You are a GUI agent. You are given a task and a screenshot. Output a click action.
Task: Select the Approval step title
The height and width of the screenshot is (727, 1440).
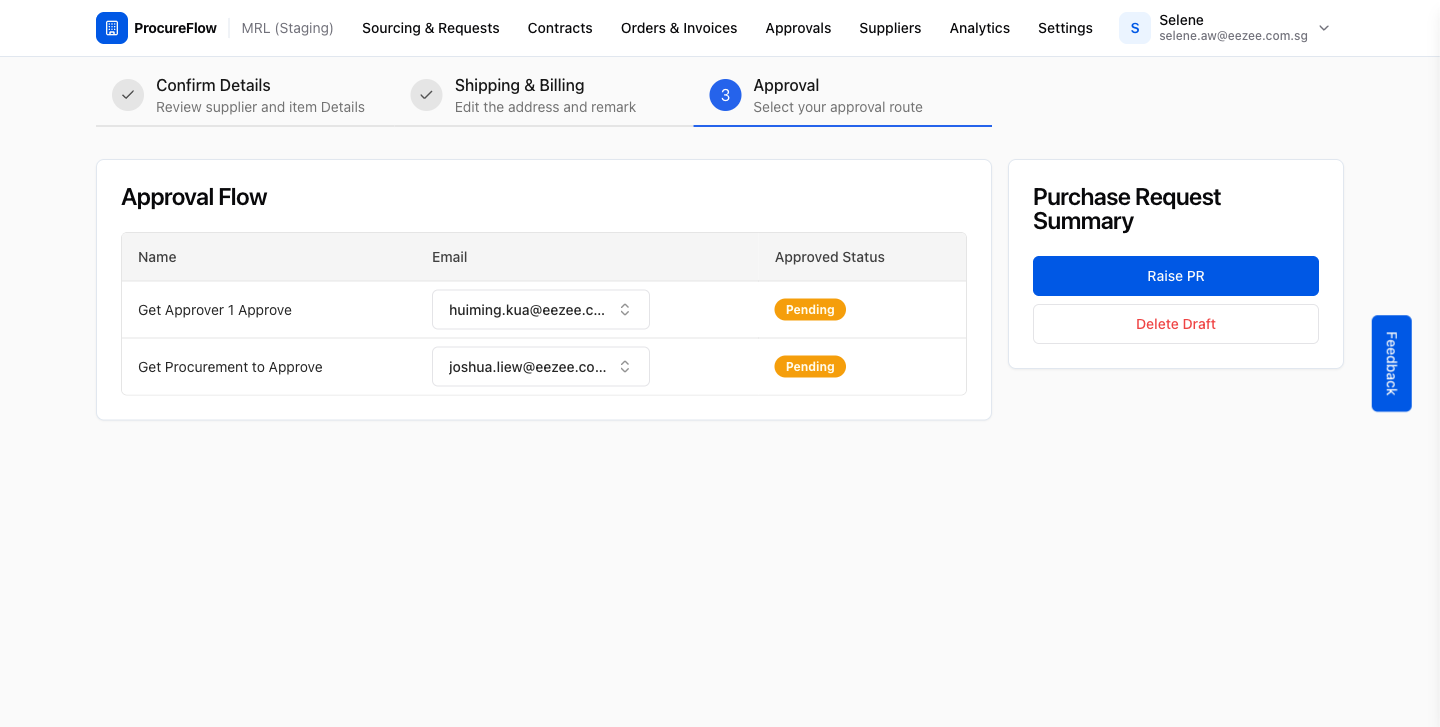[786, 86]
